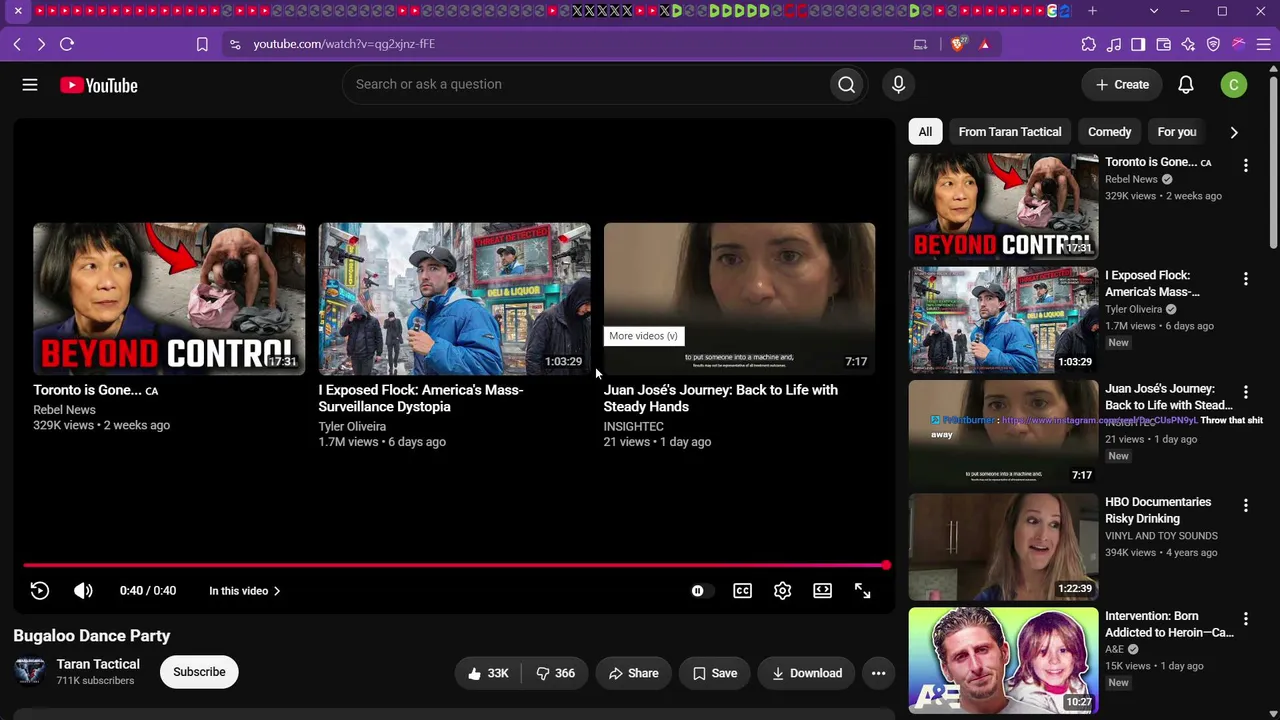The image size is (1280, 720).
Task: Open Tyler Oliveira channel under end-screen video
Action: pos(352,427)
